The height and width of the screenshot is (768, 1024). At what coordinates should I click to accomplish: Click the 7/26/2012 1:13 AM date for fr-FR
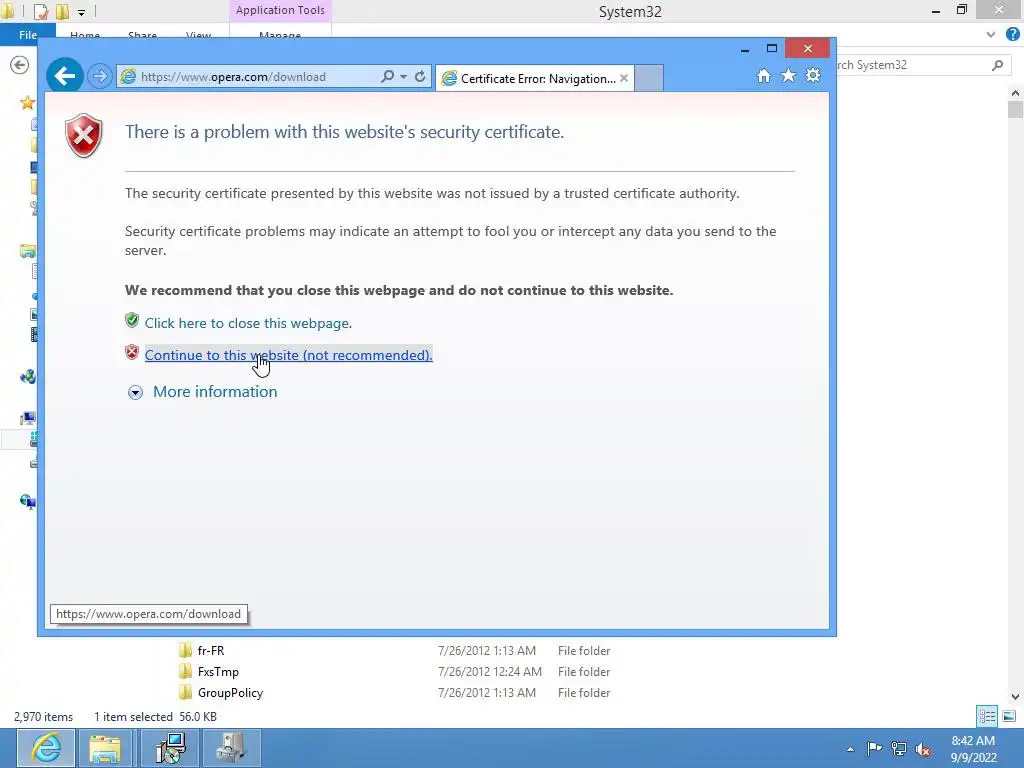pos(487,651)
